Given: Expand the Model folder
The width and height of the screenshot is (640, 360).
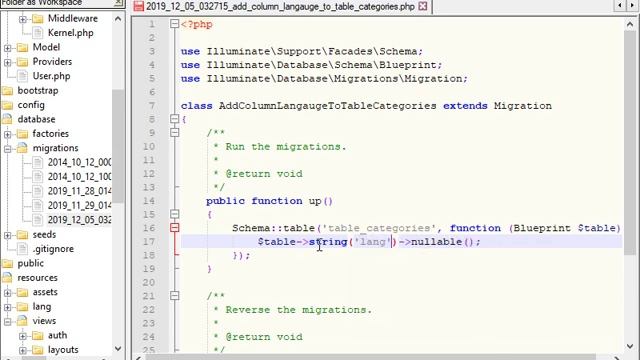Looking at the screenshot, I should click(8, 48).
